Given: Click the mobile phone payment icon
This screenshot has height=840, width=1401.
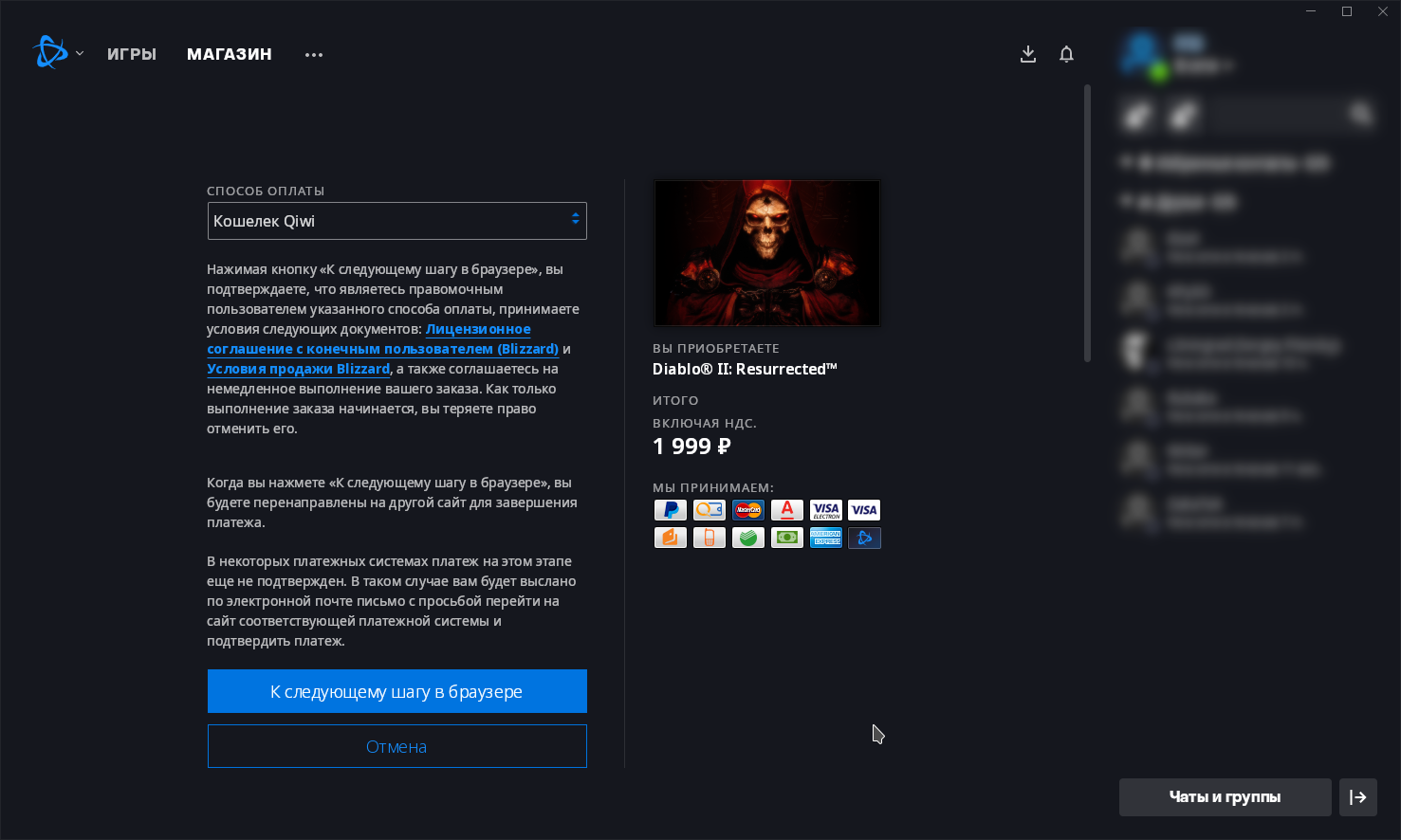Looking at the screenshot, I should (710, 538).
